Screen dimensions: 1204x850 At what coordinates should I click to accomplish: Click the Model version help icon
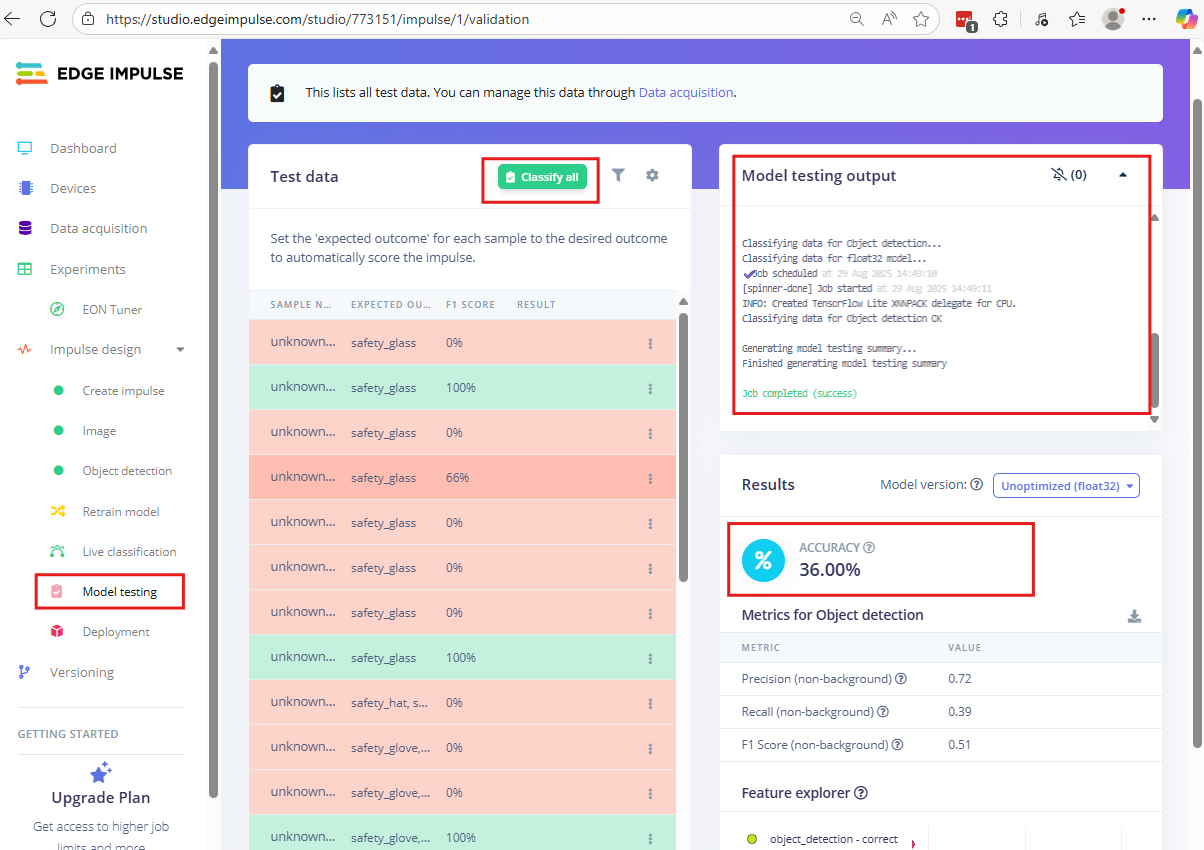point(976,485)
